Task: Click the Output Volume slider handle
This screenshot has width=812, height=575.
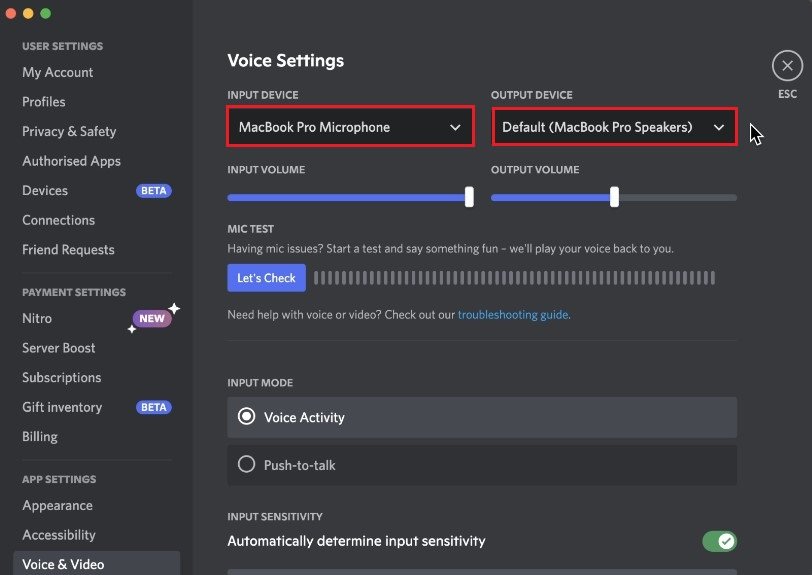Action: [614, 197]
